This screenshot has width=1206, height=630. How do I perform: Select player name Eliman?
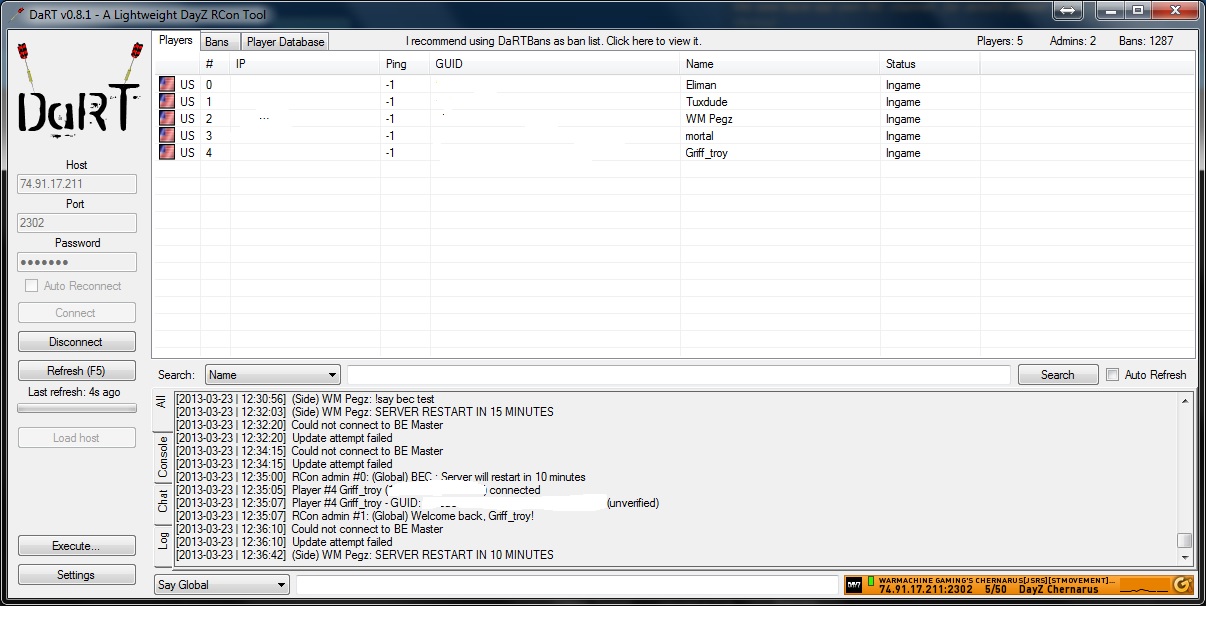(701, 85)
